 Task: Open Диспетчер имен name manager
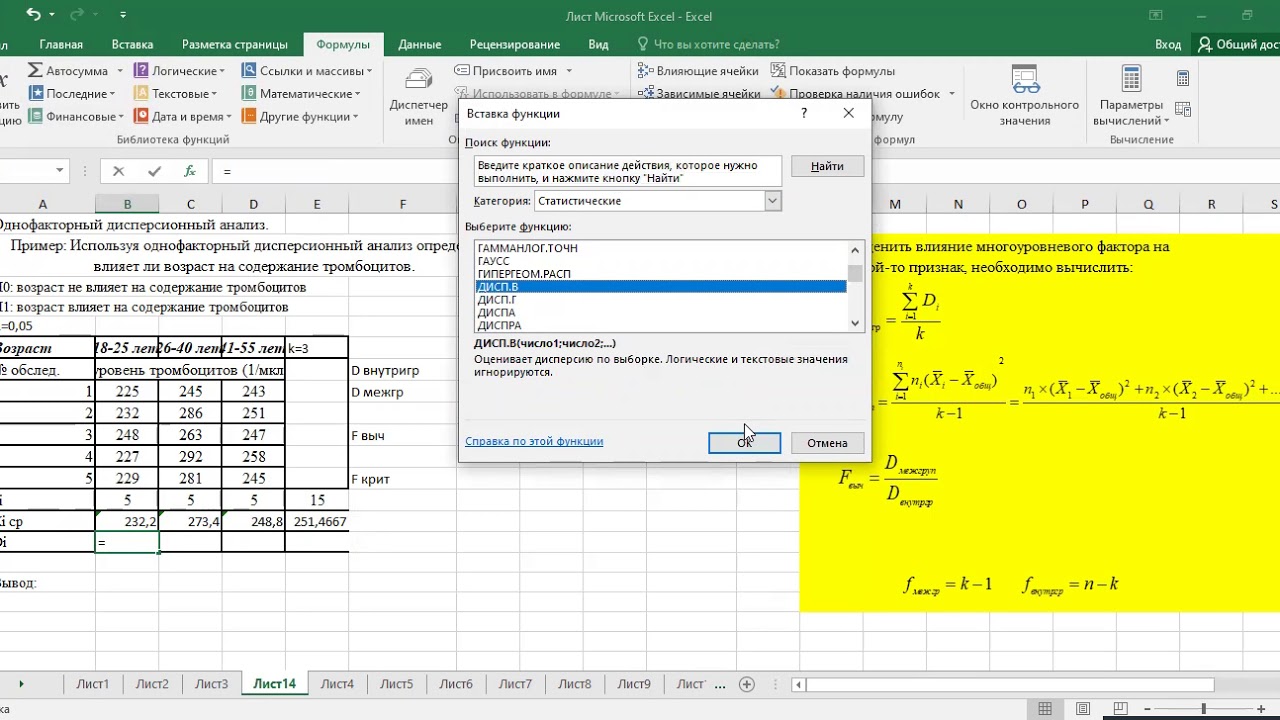point(419,97)
